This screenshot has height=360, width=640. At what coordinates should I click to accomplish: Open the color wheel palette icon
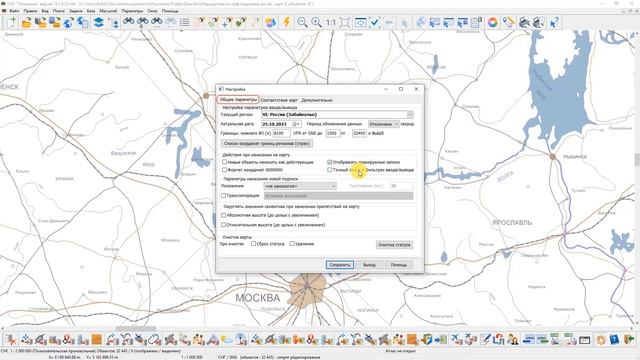click(x=493, y=22)
